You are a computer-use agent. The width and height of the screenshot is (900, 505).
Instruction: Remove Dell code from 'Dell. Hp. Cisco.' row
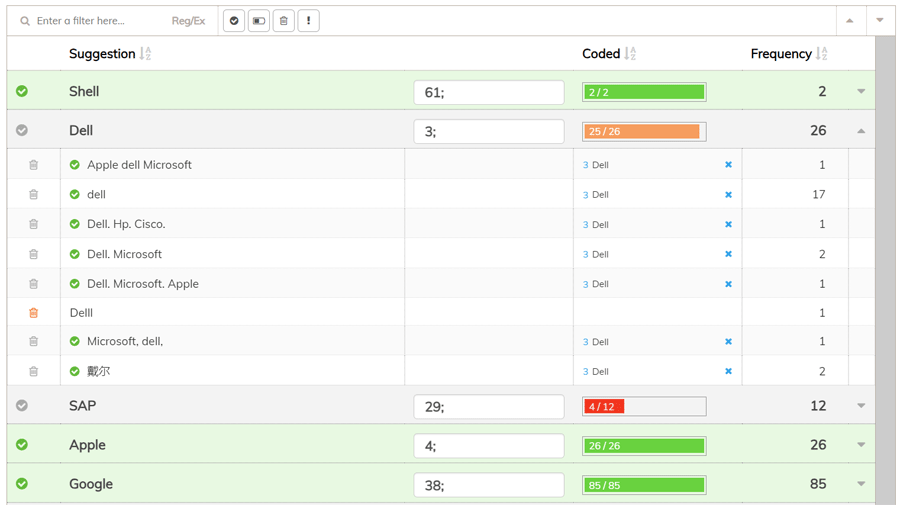(x=728, y=224)
